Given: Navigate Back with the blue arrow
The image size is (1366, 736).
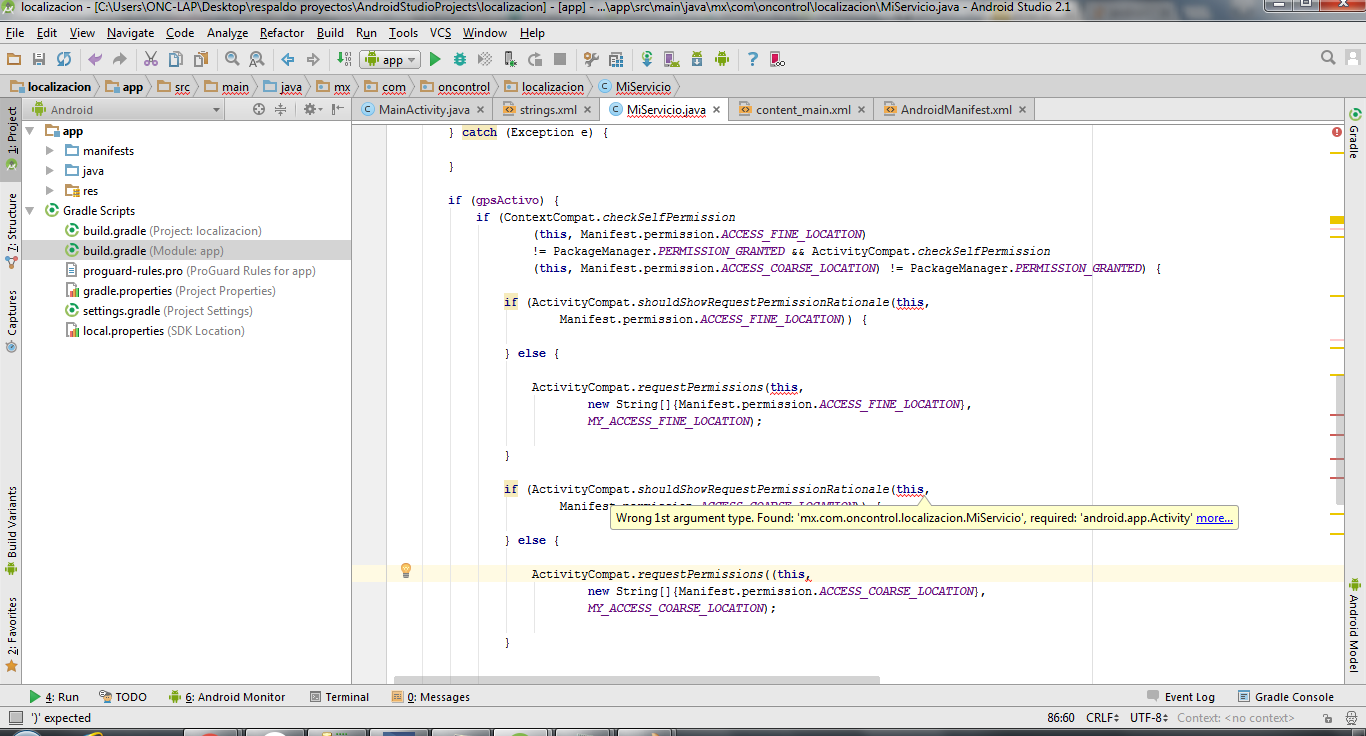Looking at the screenshot, I should click(288, 59).
